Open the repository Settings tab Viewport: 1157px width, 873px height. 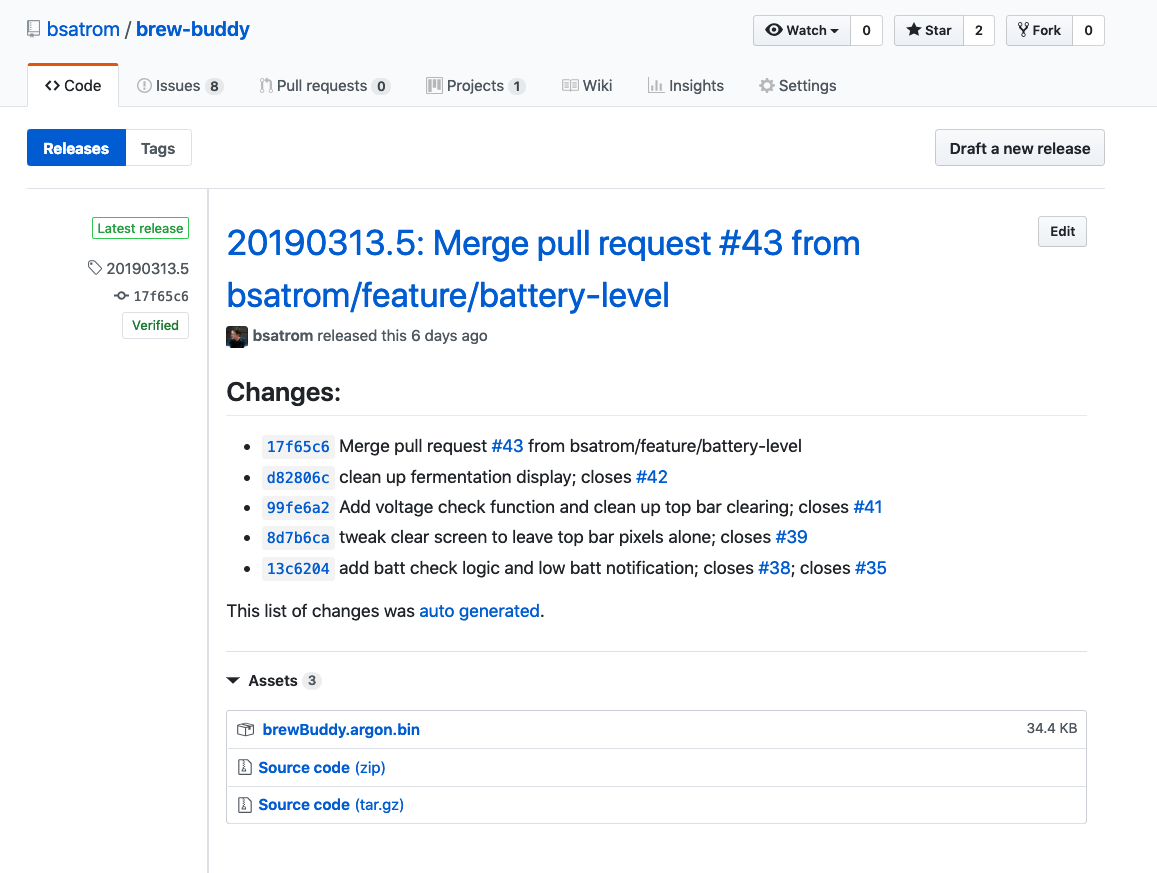(x=798, y=86)
